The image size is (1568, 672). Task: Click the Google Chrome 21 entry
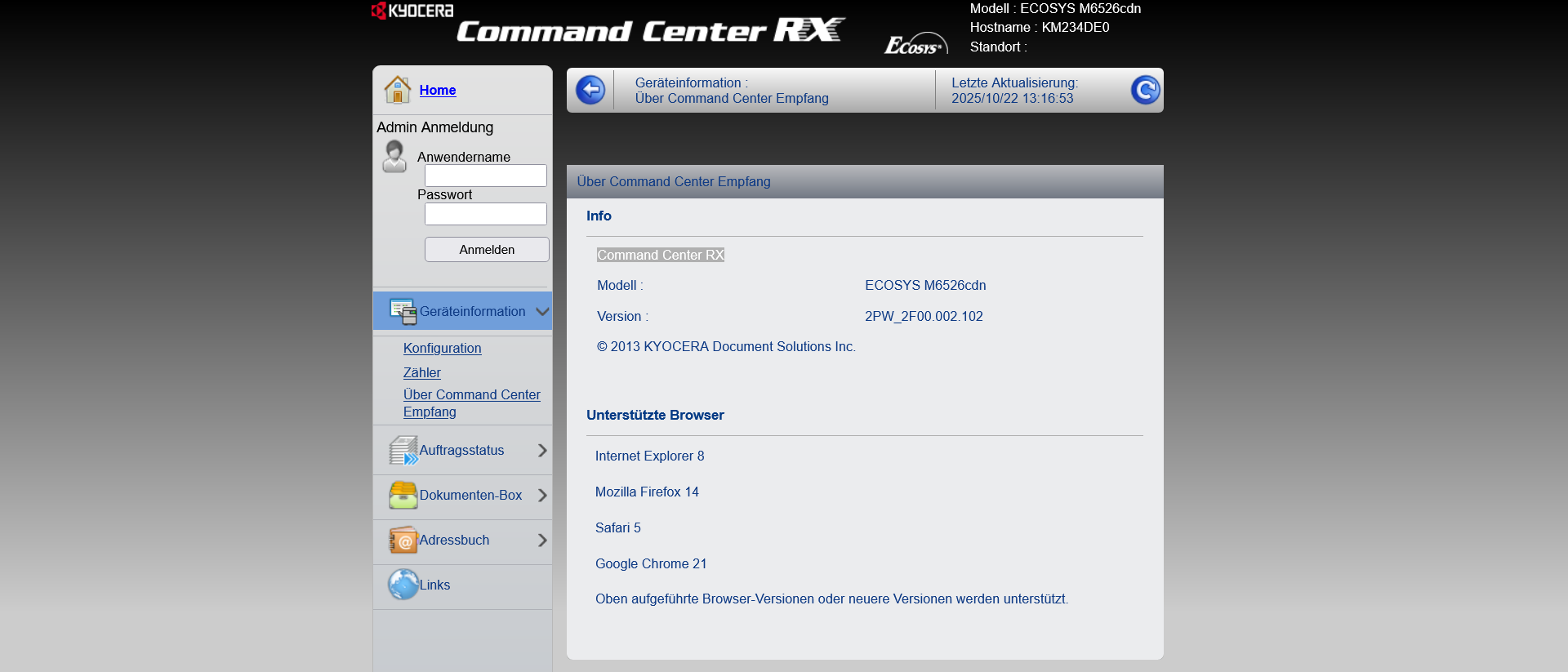click(651, 563)
